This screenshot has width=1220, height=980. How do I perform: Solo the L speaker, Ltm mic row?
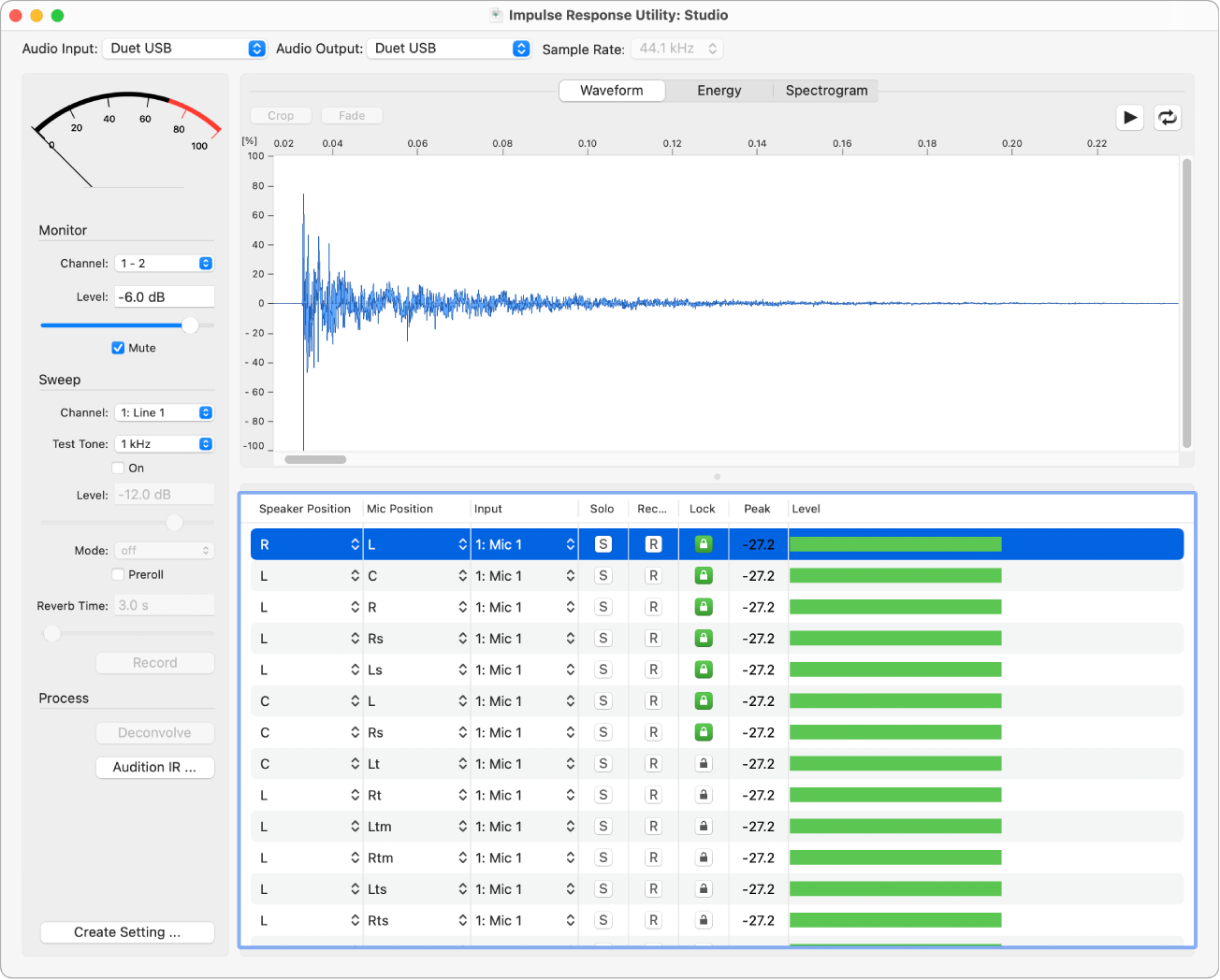603,827
